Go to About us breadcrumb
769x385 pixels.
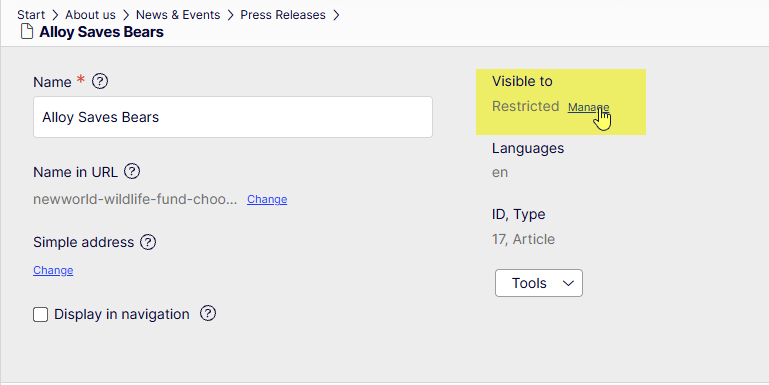(90, 15)
